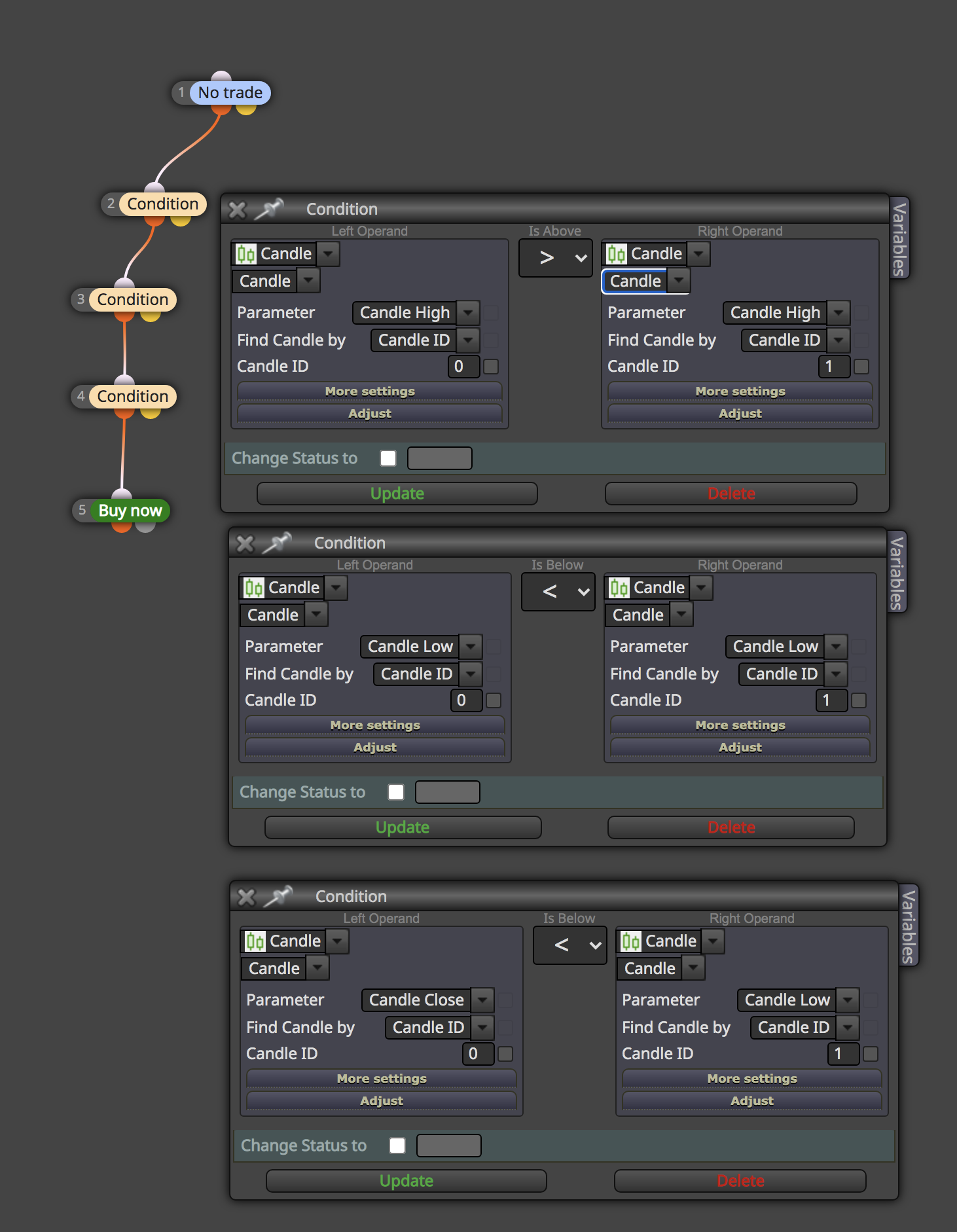Screen dimensions: 957x1232
Task: Click candlestick icon in first panel's left operand
Action: point(246,254)
